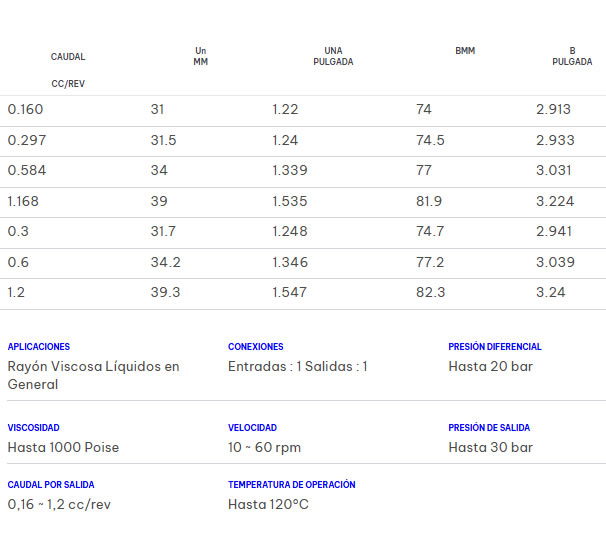Click the UNA PULGADA column header
This screenshot has width=606, height=545.
tap(333, 56)
